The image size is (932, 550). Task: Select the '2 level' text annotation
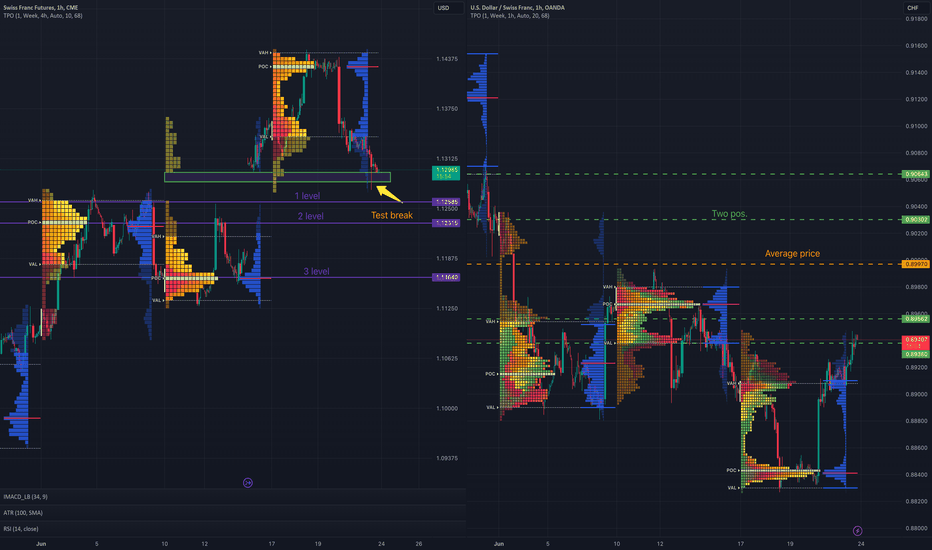pyautogui.click(x=310, y=216)
